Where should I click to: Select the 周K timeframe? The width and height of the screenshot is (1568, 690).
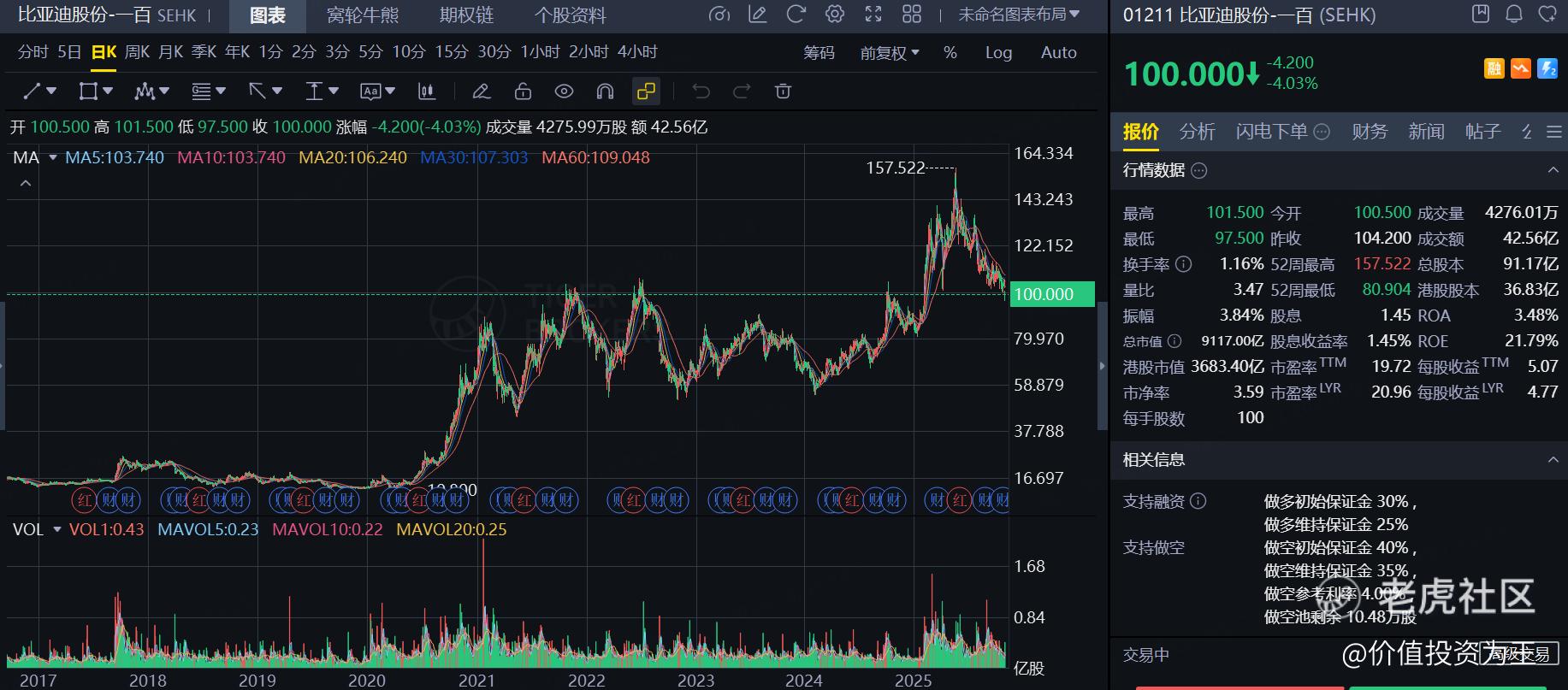(x=137, y=52)
